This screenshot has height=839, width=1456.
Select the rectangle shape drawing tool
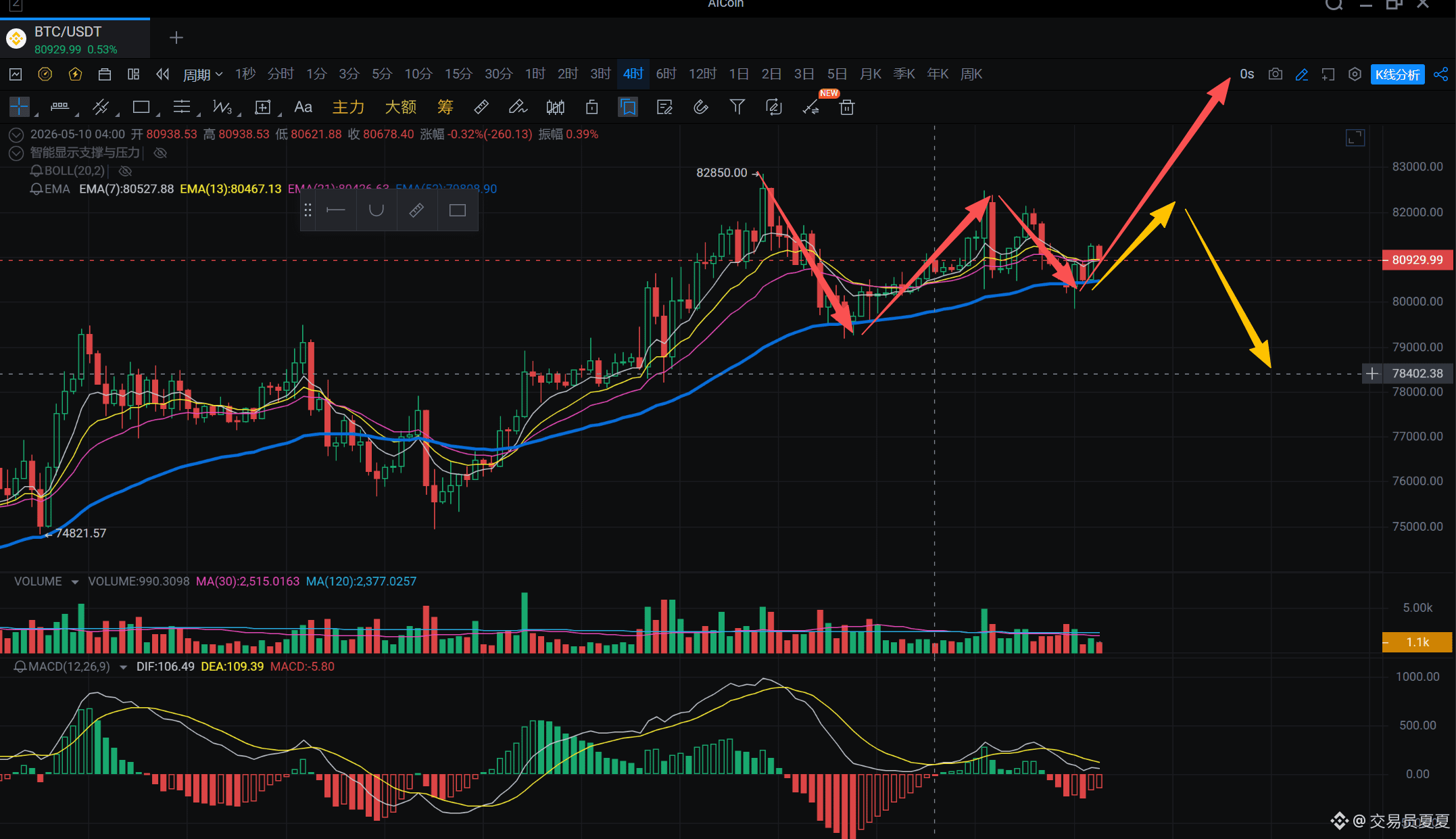pos(141,107)
